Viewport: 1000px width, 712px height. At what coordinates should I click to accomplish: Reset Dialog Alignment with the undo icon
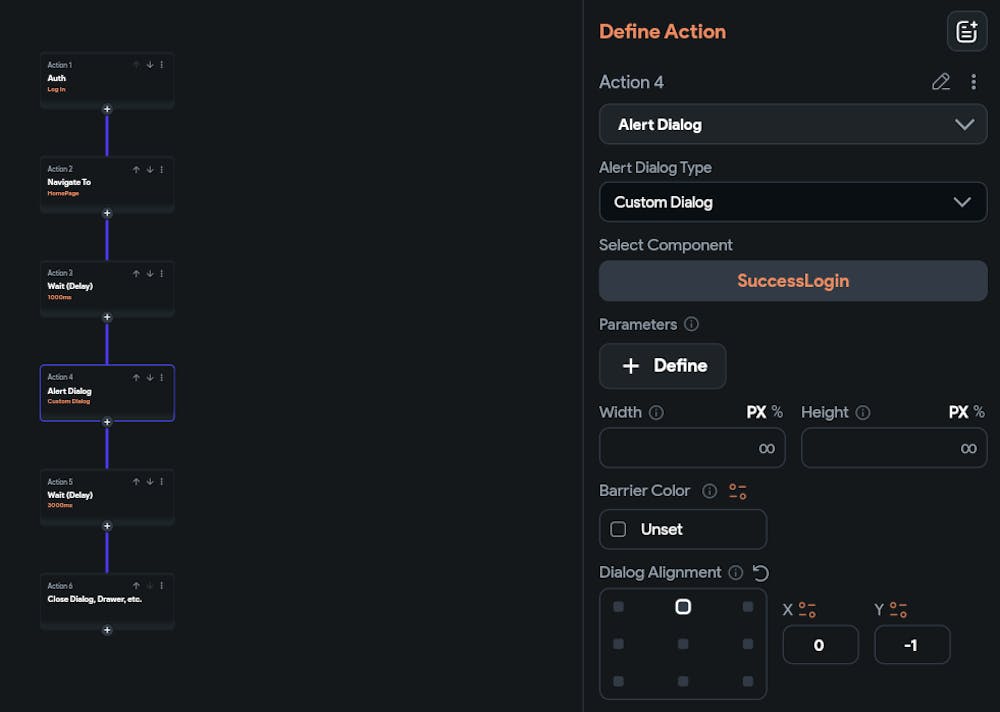761,573
